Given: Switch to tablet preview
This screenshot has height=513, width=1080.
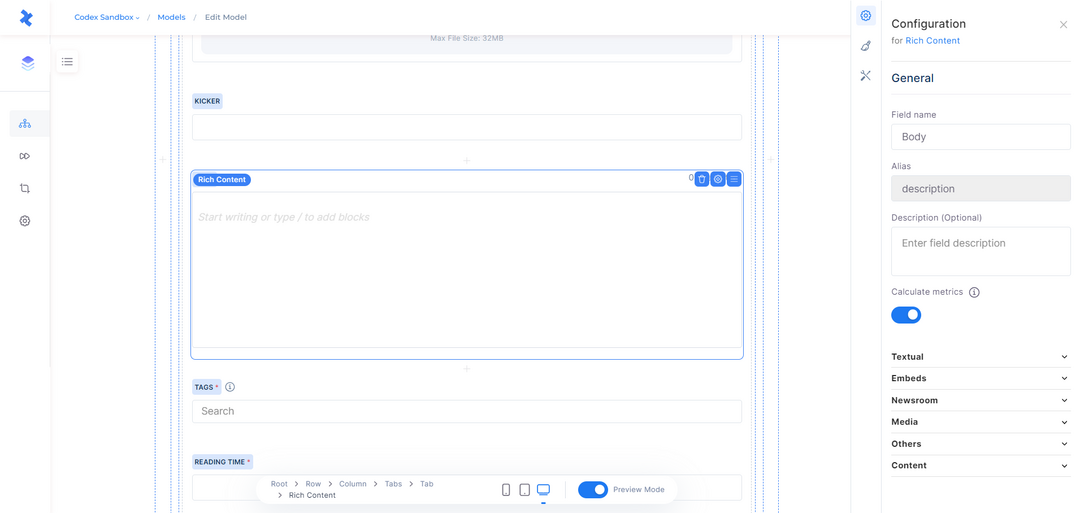Looking at the screenshot, I should pos(525,490).
